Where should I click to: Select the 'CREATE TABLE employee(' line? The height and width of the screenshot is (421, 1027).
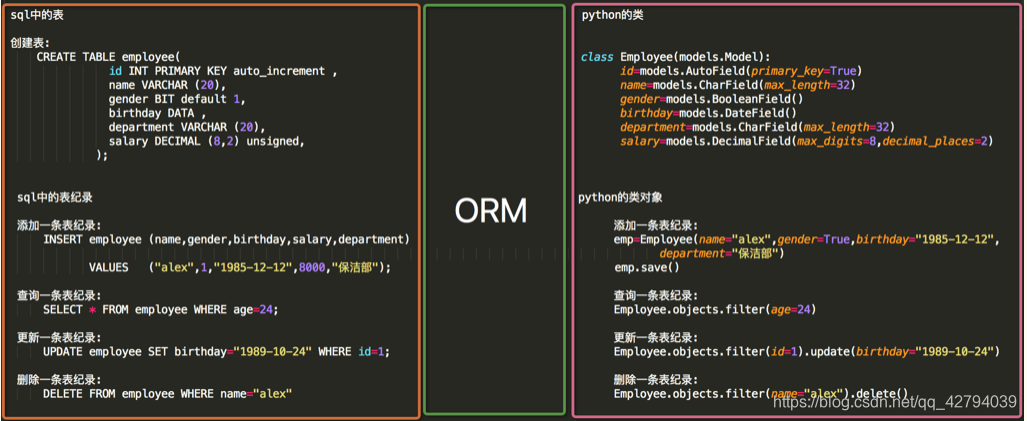(108, 57)
